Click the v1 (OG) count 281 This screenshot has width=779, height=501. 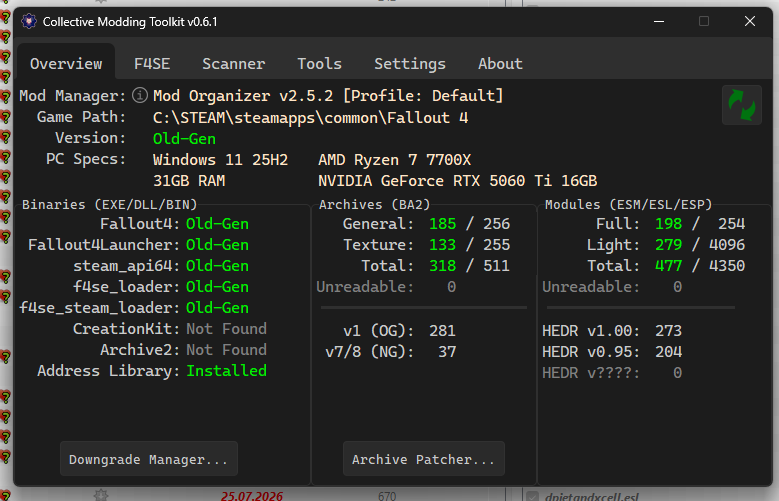pyautogui.click(x=442, y=331)
